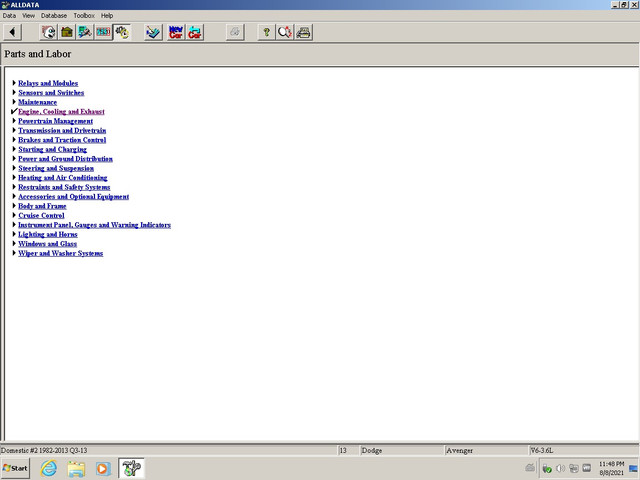Expand the Power and Ground Distribution arrow
Screen dimensions: 640x480
click(14, 158)
